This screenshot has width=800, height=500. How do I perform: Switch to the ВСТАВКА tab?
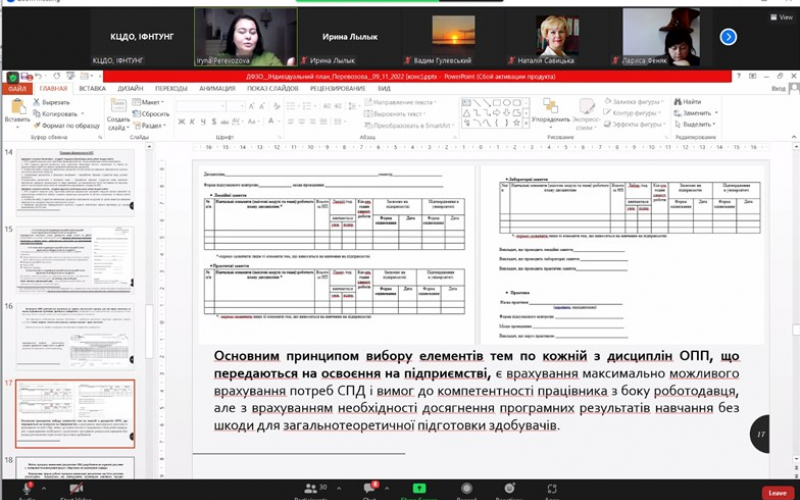pos(92,89)
